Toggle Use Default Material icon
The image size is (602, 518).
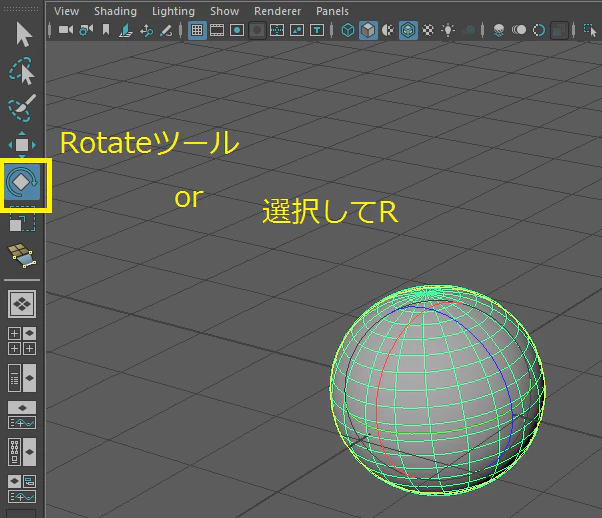click(388, 30)
